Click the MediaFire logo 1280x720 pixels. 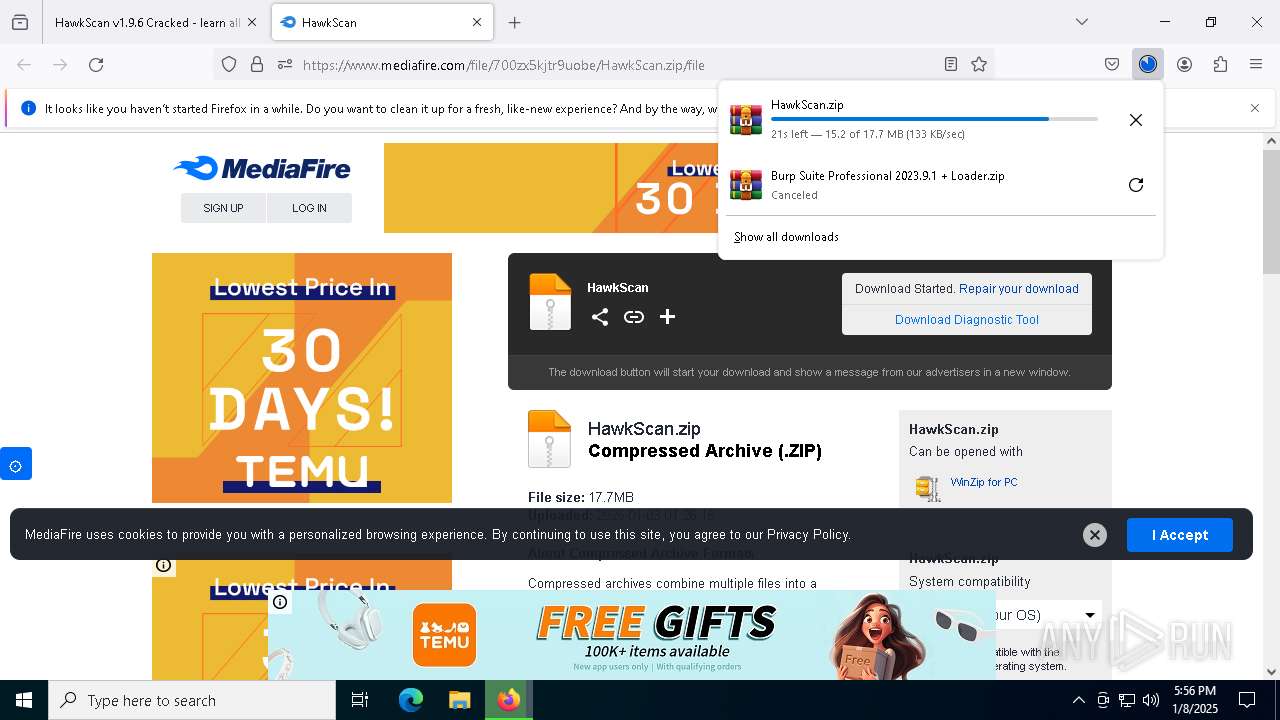pyautogui.click(x=262, y=168)
